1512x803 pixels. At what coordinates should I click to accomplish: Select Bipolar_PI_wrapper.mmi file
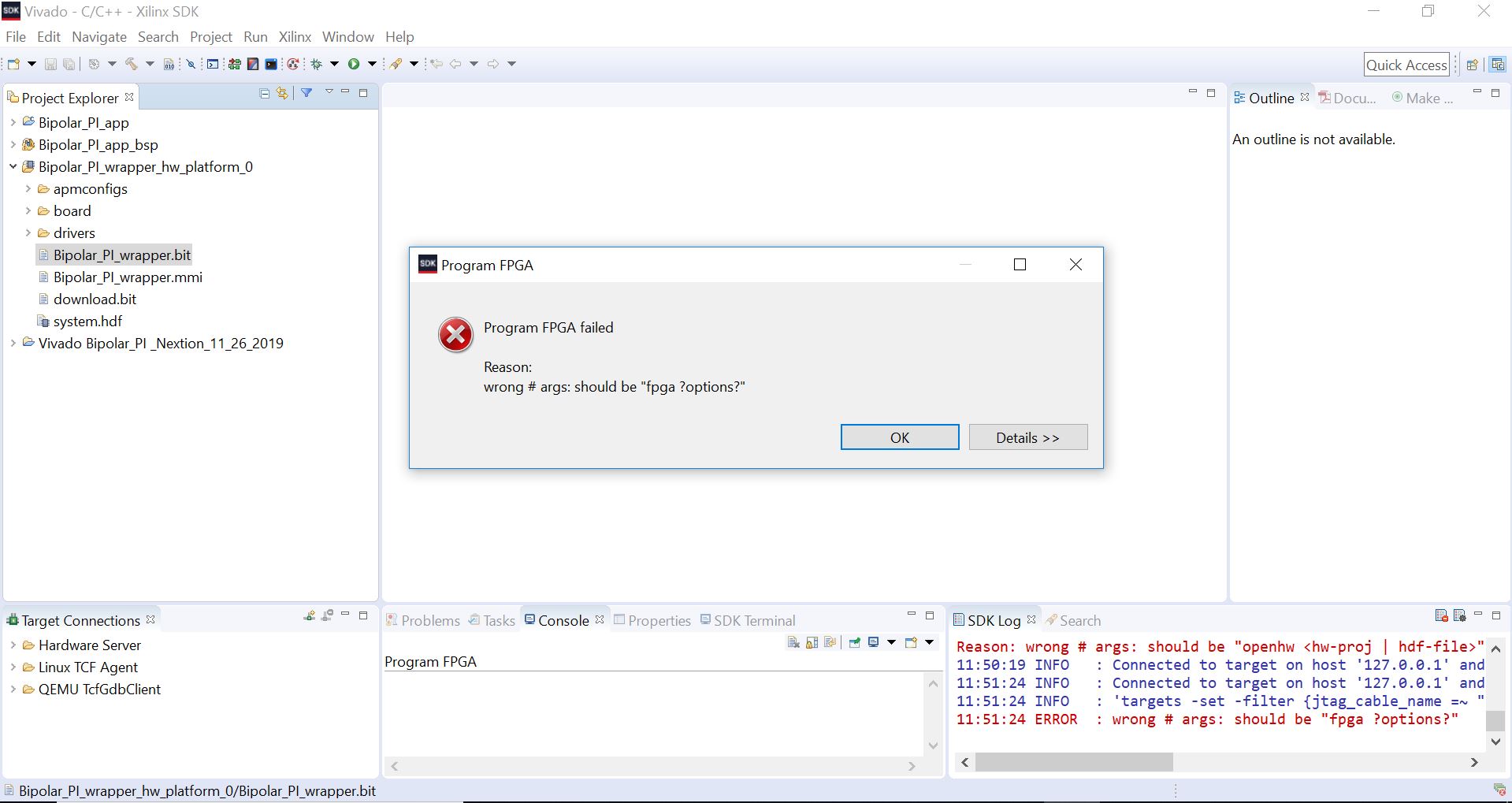coord(128,277)
